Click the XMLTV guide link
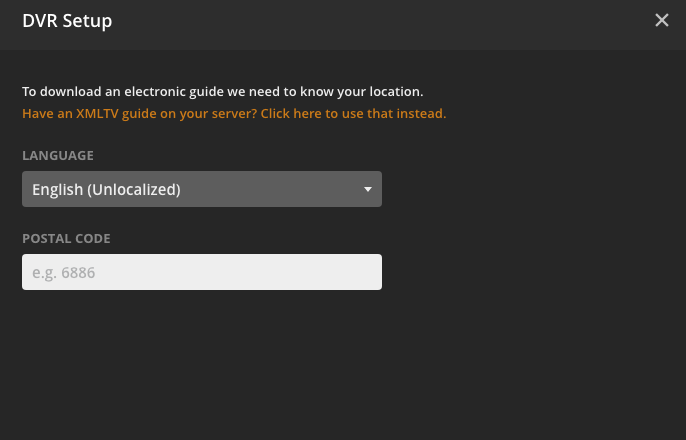This screenshot has height=440, width=686. (233, 114)
